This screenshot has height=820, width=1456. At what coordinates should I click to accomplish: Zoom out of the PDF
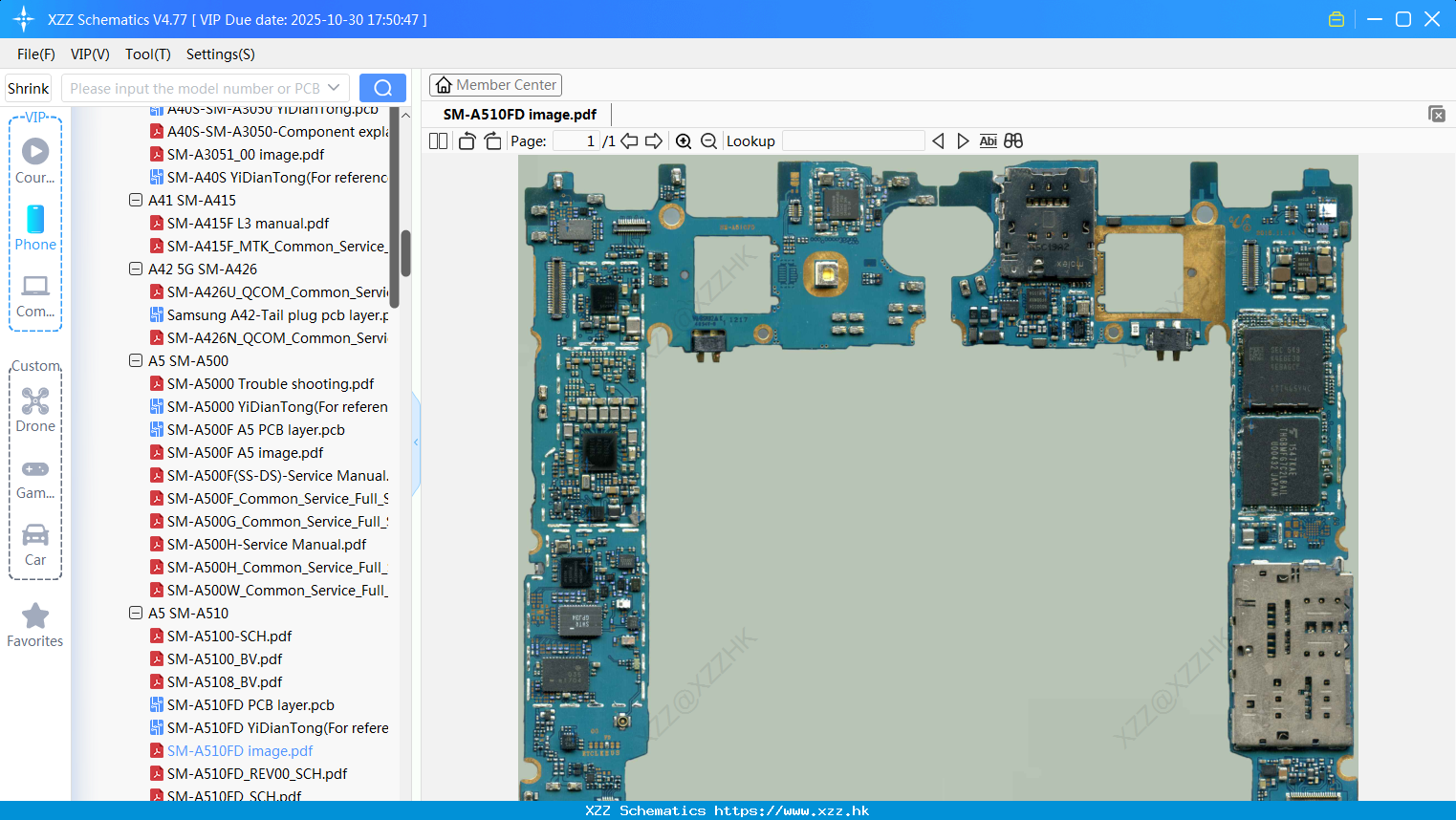708,140
